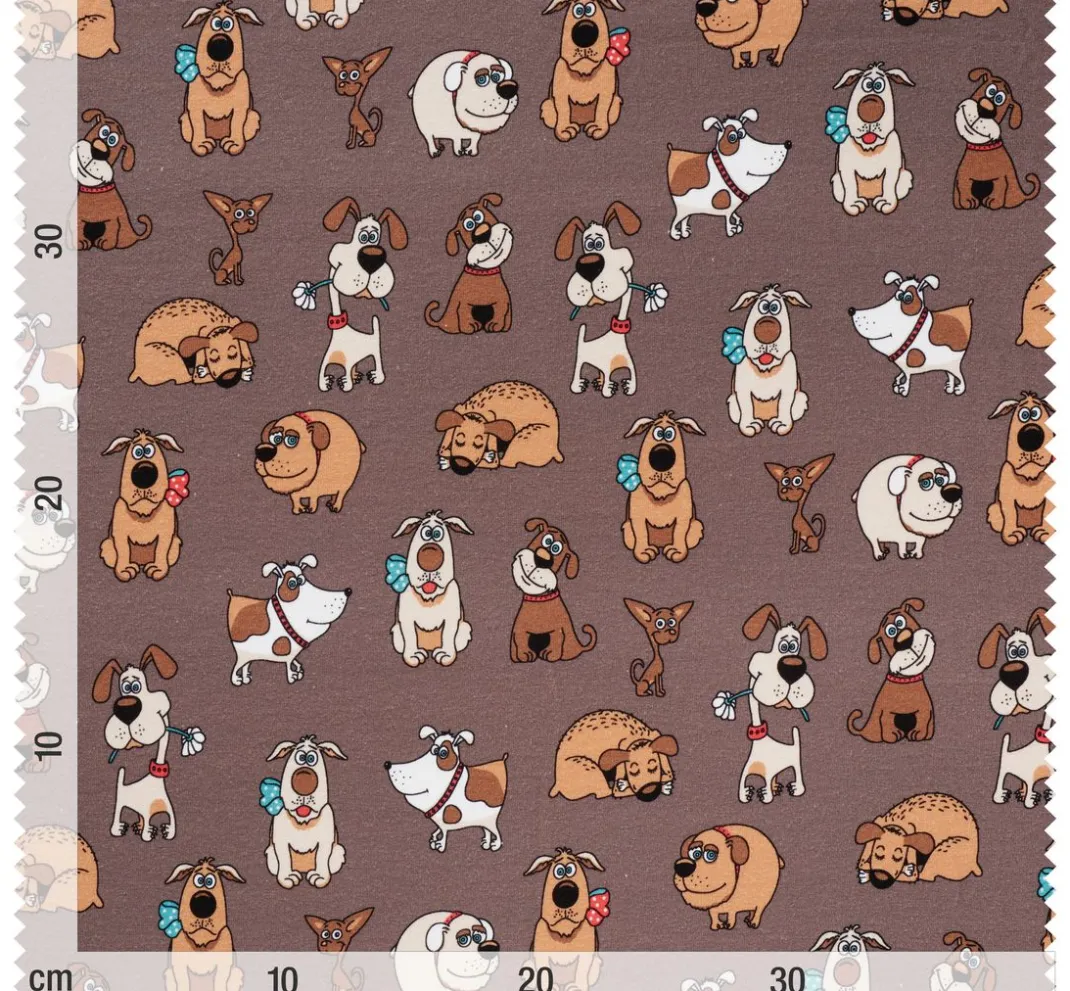The height and width of the screenshot is (991, 1070).
Task: Click the "20" mark on the vertical ruler
Action: 48,493
